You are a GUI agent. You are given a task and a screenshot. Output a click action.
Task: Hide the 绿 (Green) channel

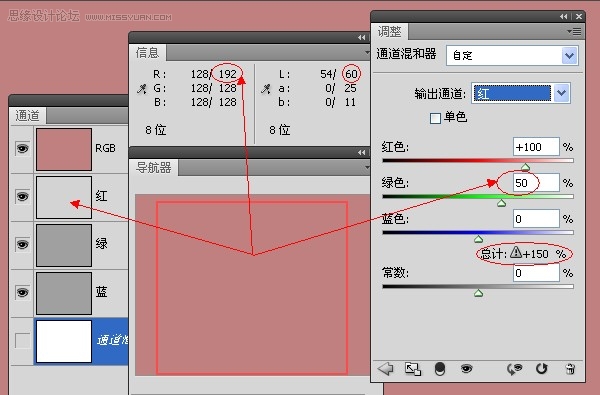22,244
